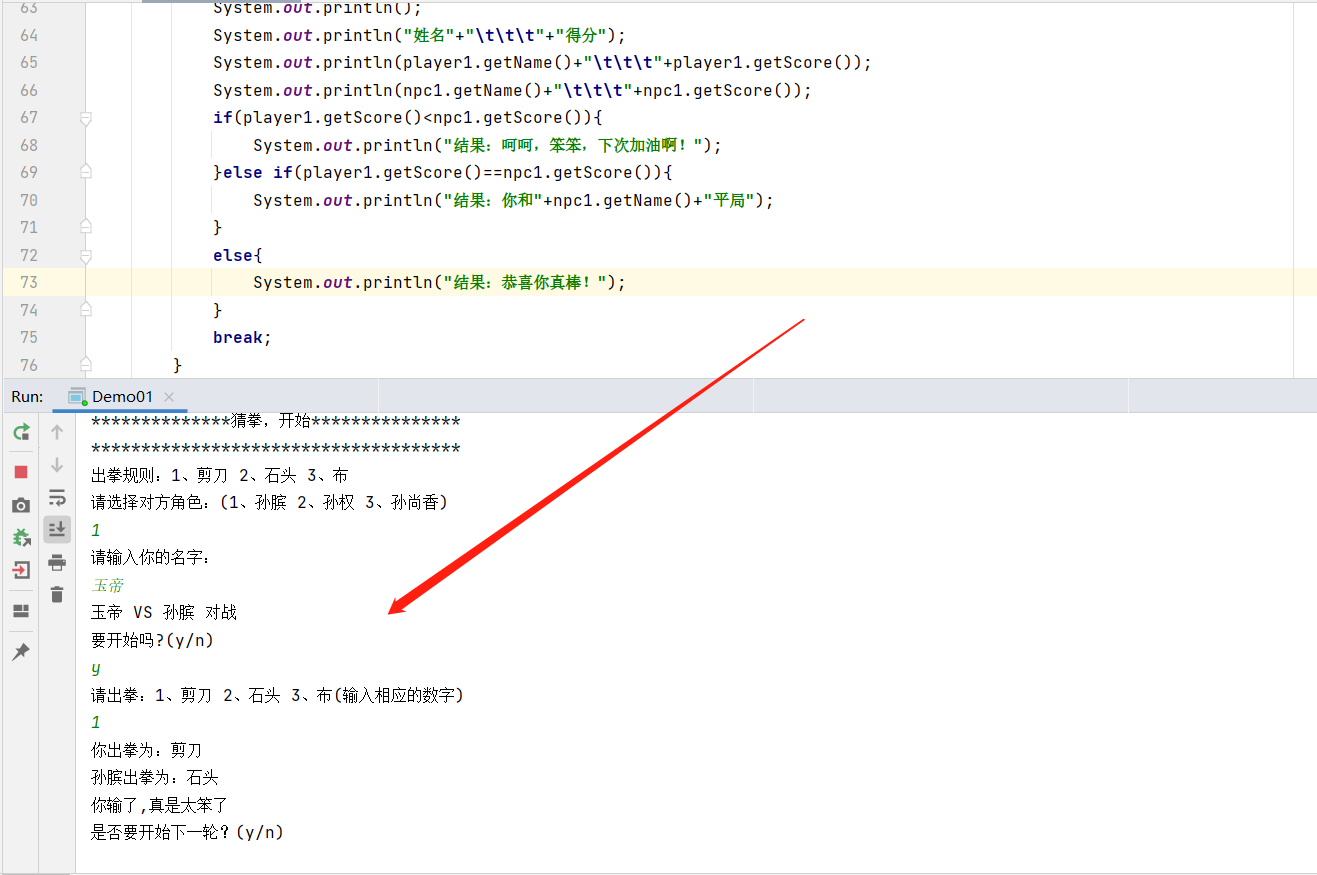Click console line "要开始吗?(y/n)"
The width and height of the screenshot is (1317, 875).
152,640
